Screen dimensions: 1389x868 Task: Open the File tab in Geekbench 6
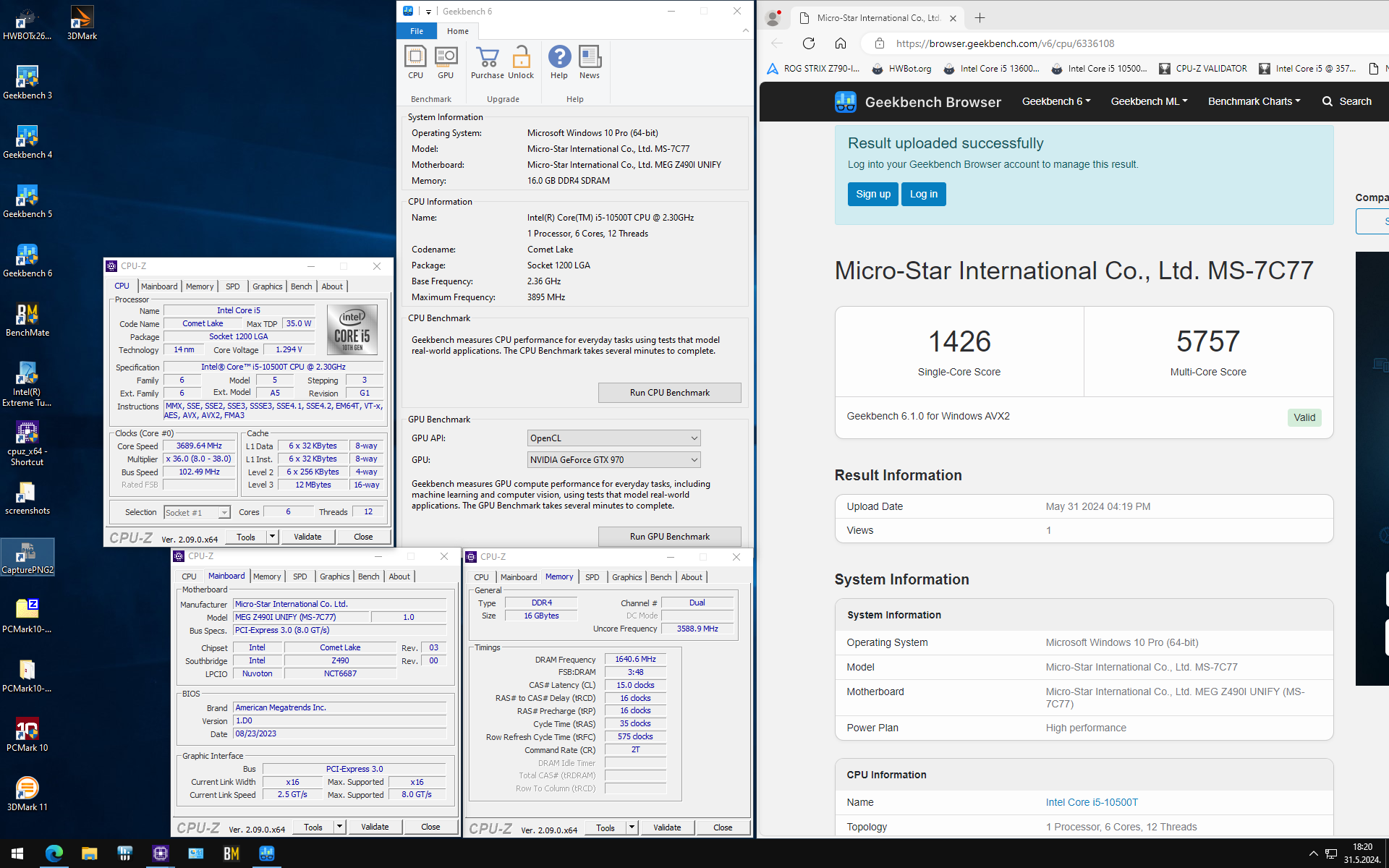click(417, 31)
